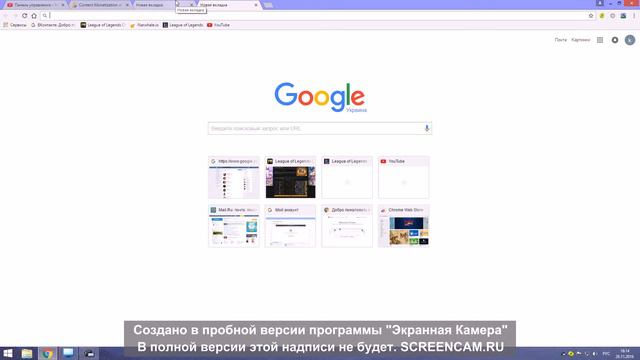Open the ВКонтакте bookmark

(x=53, y=25)
